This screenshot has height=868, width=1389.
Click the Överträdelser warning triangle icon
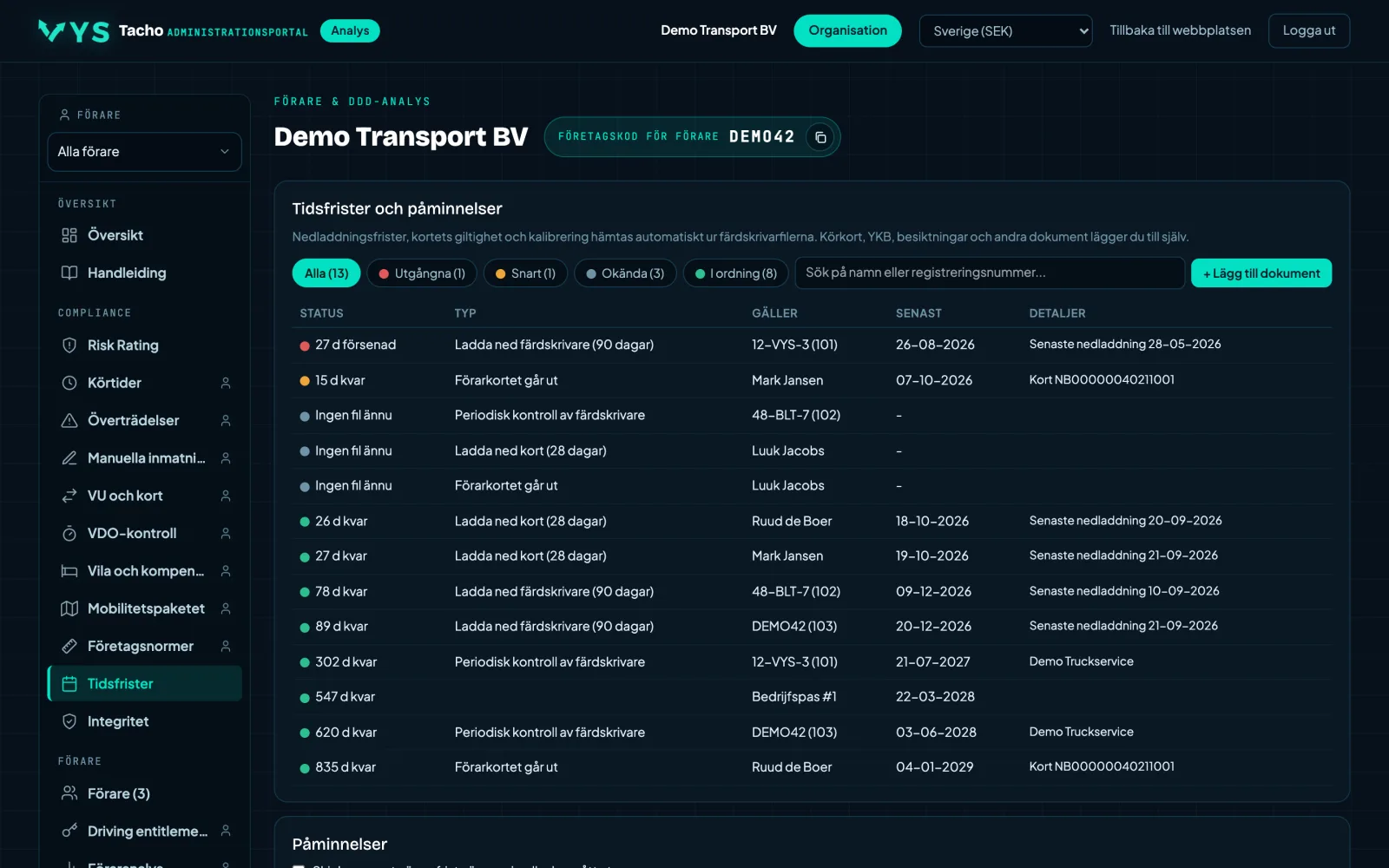coord(69,420)
